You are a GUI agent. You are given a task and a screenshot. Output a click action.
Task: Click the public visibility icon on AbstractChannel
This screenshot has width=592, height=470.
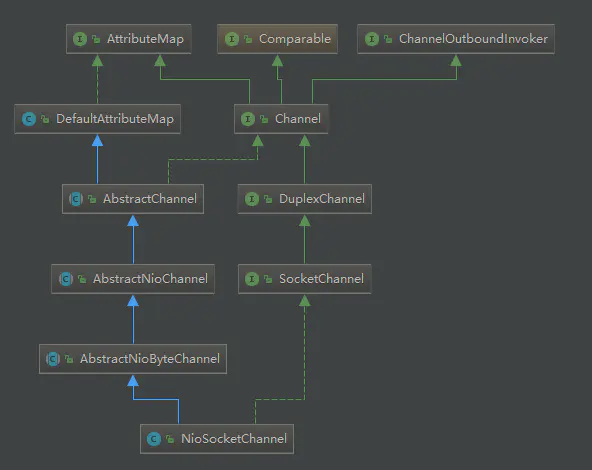pos(92,199)
